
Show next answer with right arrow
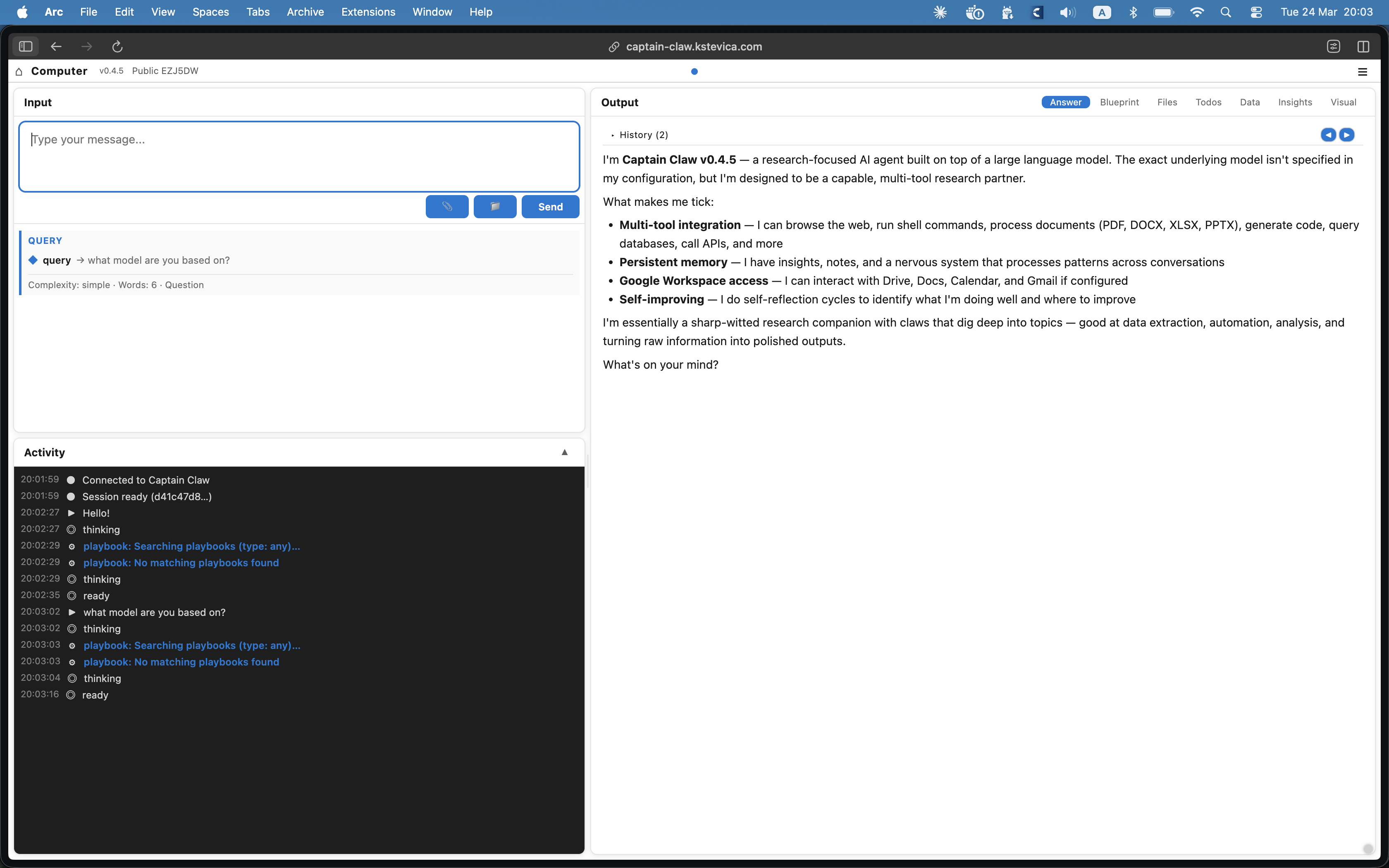[1346, 135]
